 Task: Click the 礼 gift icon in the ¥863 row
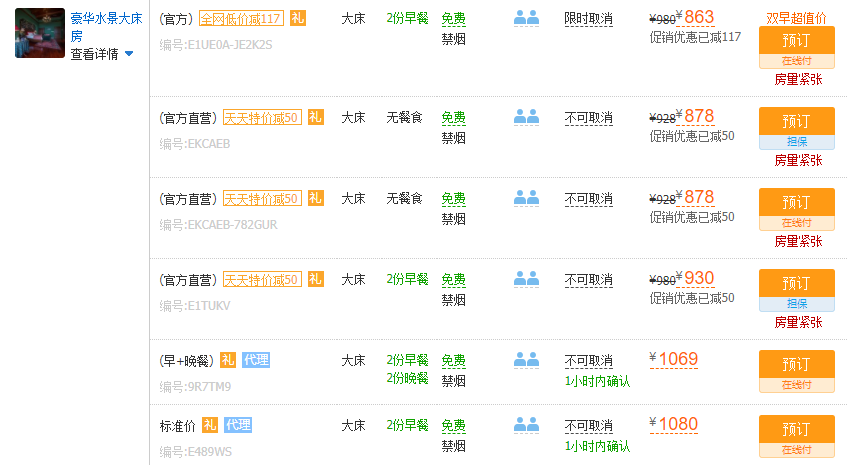(297, 18)
